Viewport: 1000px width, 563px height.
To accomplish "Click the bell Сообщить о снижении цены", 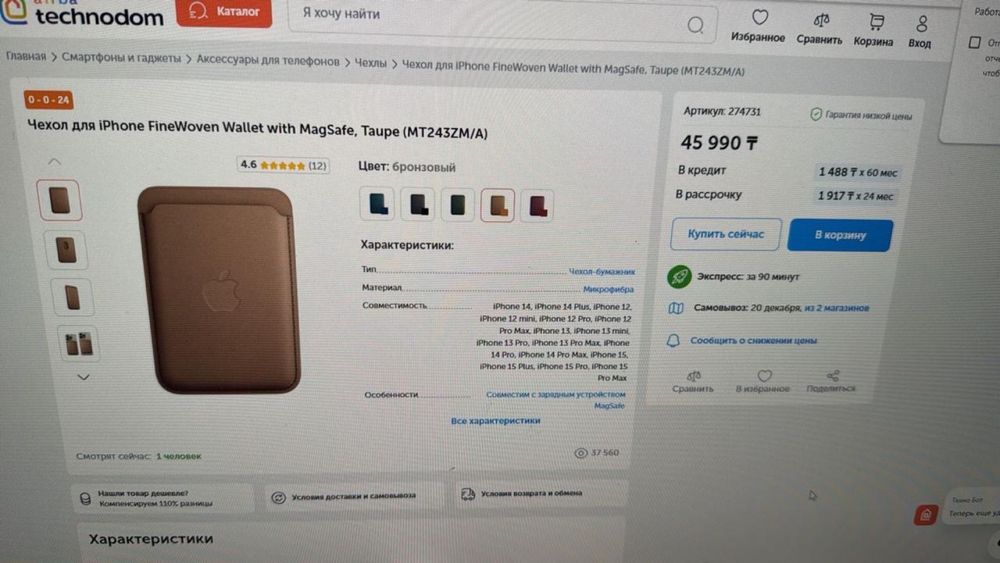I will pyautogui.click(x=673, y=340).
